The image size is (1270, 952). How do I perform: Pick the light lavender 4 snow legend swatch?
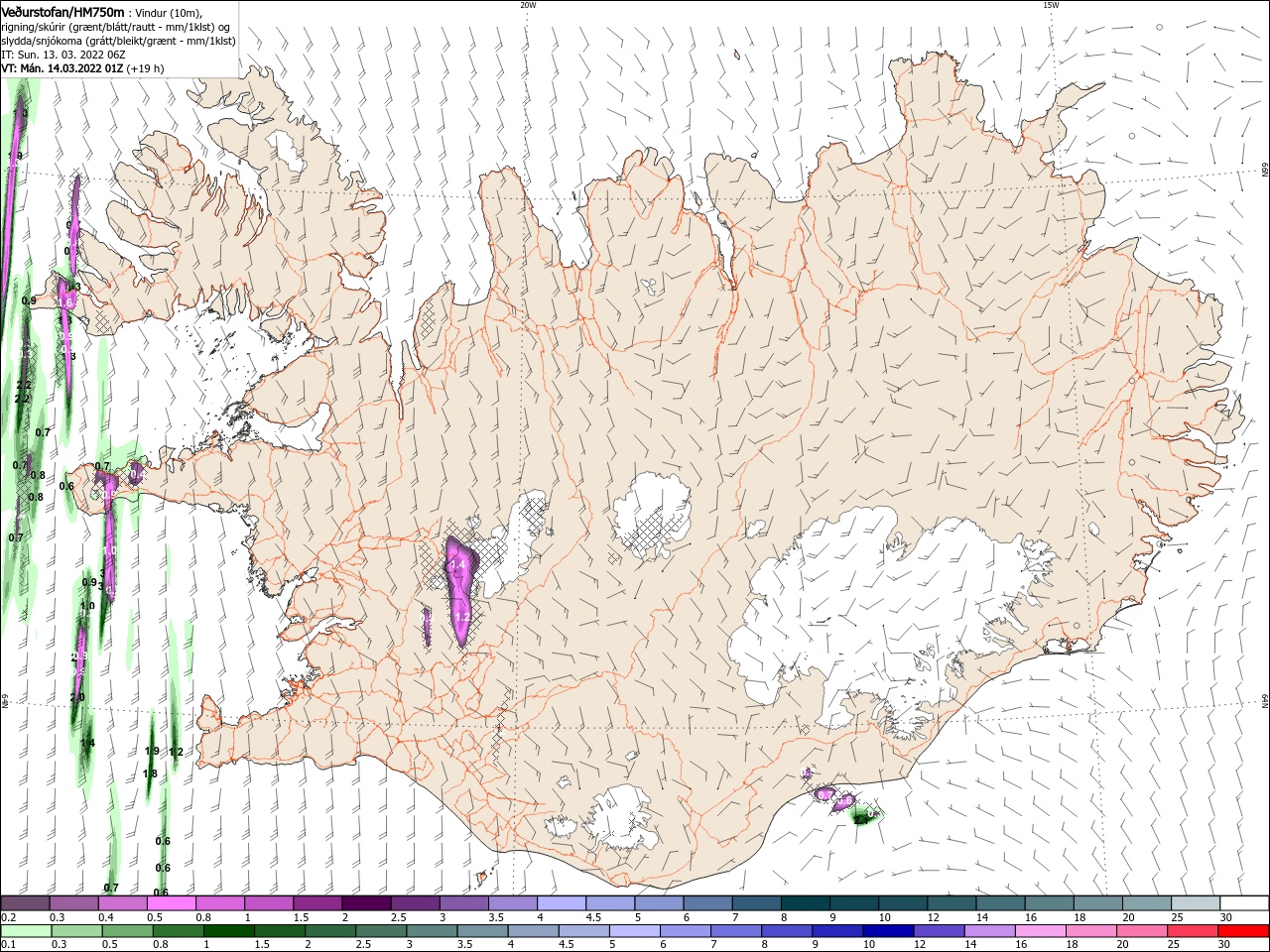tap(561, 903)
